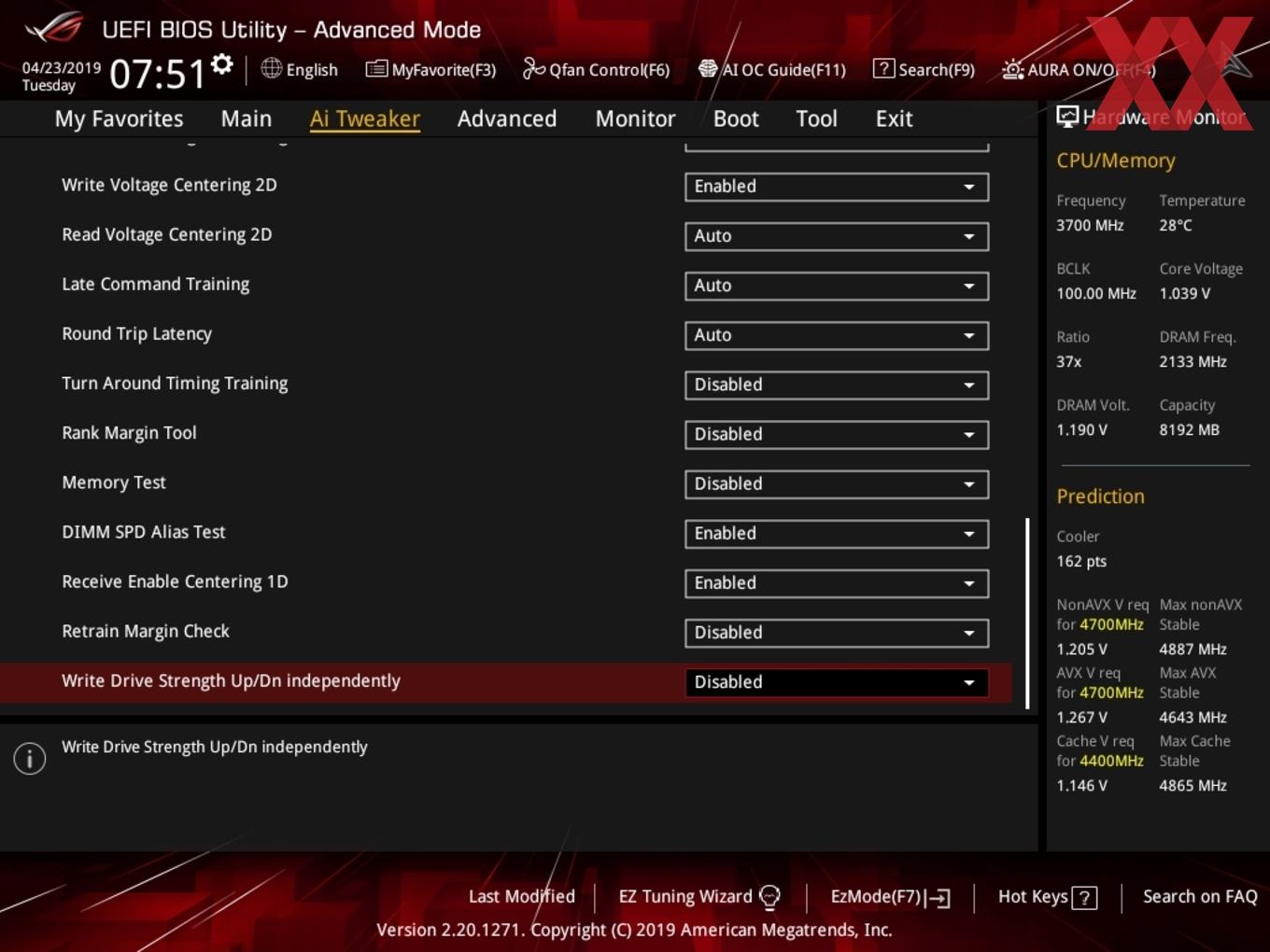Image resolution: width=1270 pixels, height=952 pixels.
Task: Open Write Voltage Centering 2D dropdown
Action: (837, 187)
